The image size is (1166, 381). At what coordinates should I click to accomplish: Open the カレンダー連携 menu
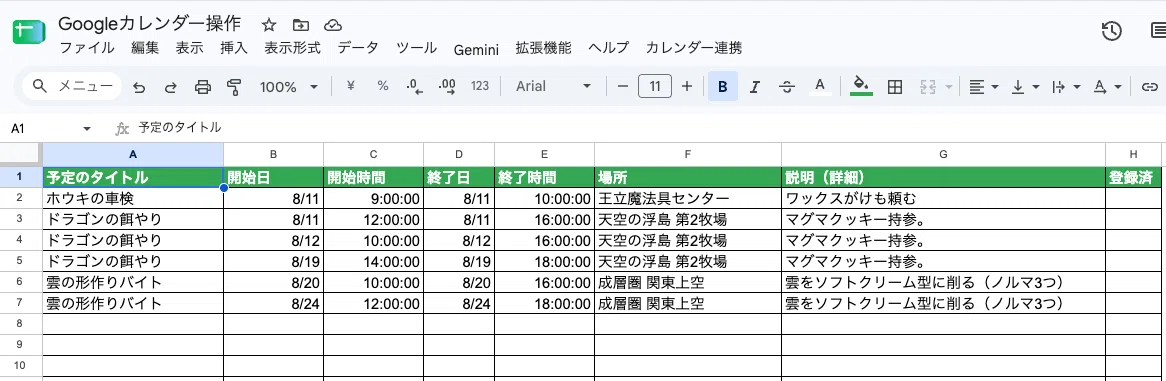click(694, 48)
